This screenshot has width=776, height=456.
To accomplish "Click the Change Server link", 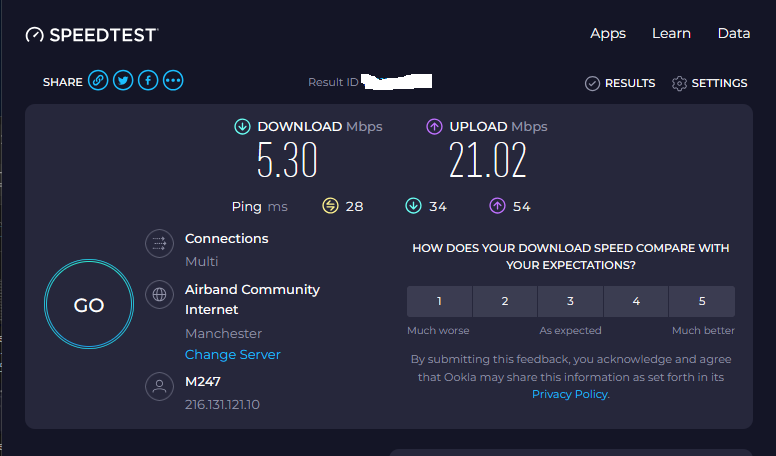I will pos(233,355).
